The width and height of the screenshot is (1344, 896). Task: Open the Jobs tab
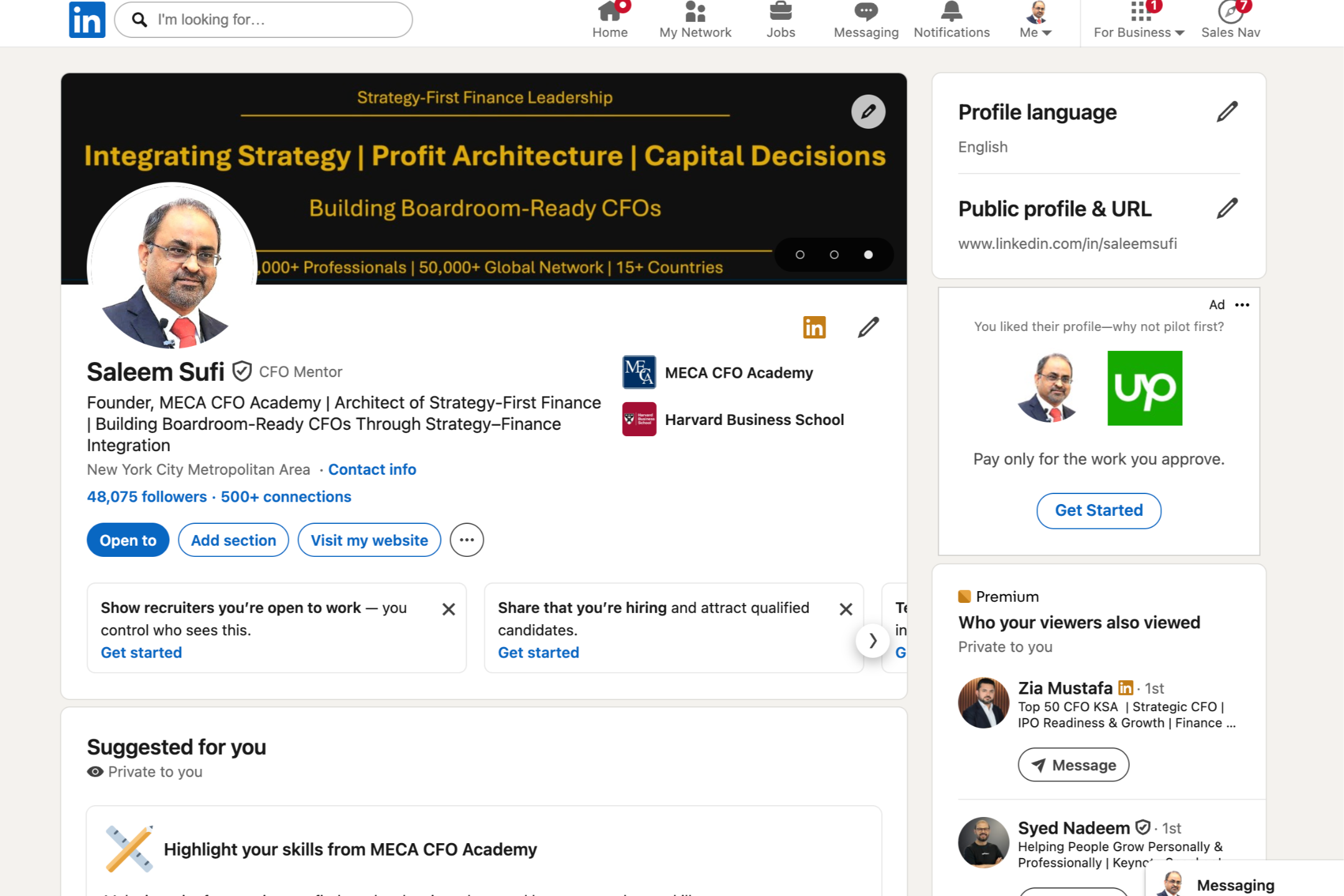pyautogui.click(x=780, y=20)
